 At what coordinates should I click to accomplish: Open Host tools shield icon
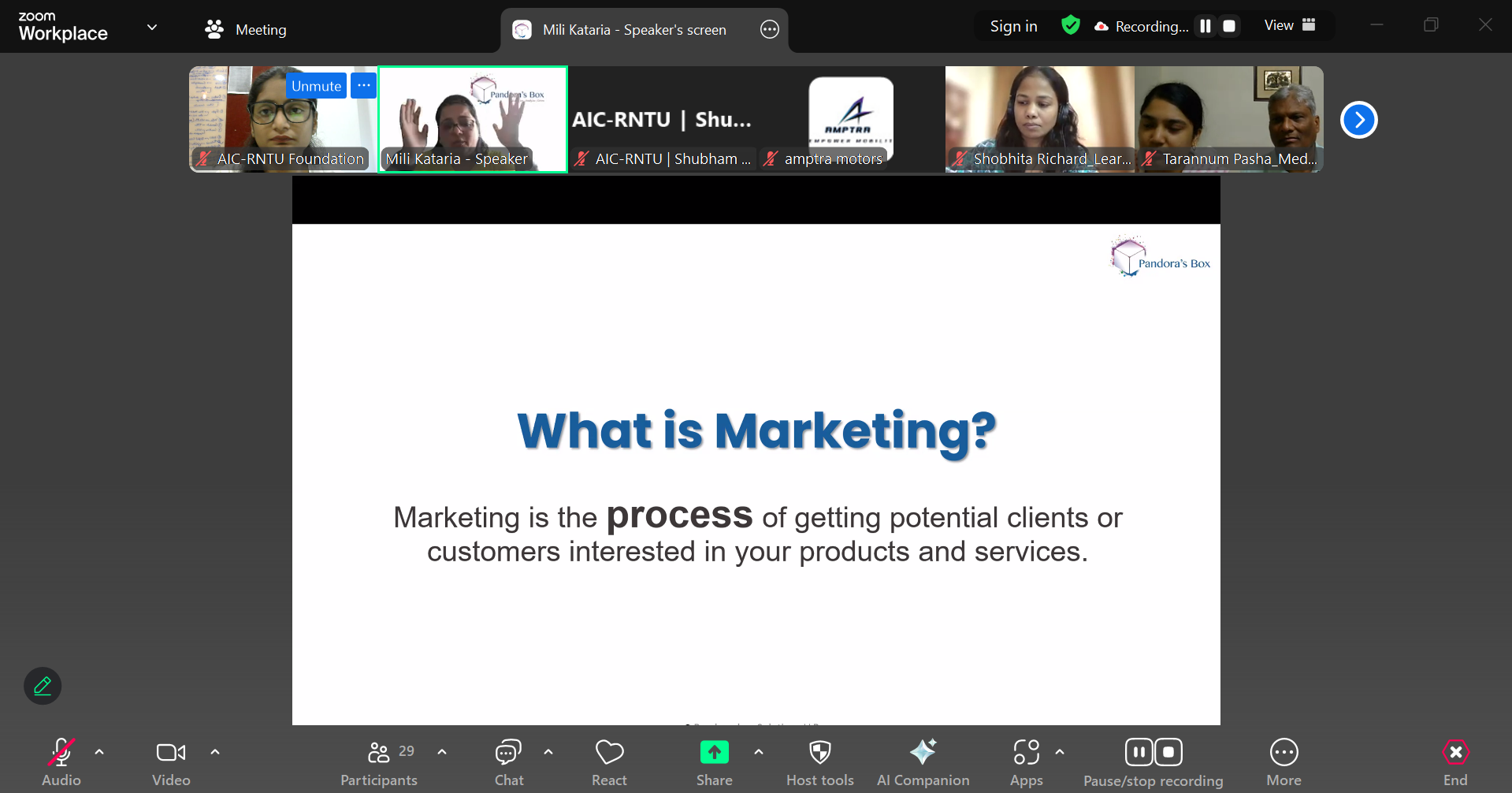[x=819, y=754]
